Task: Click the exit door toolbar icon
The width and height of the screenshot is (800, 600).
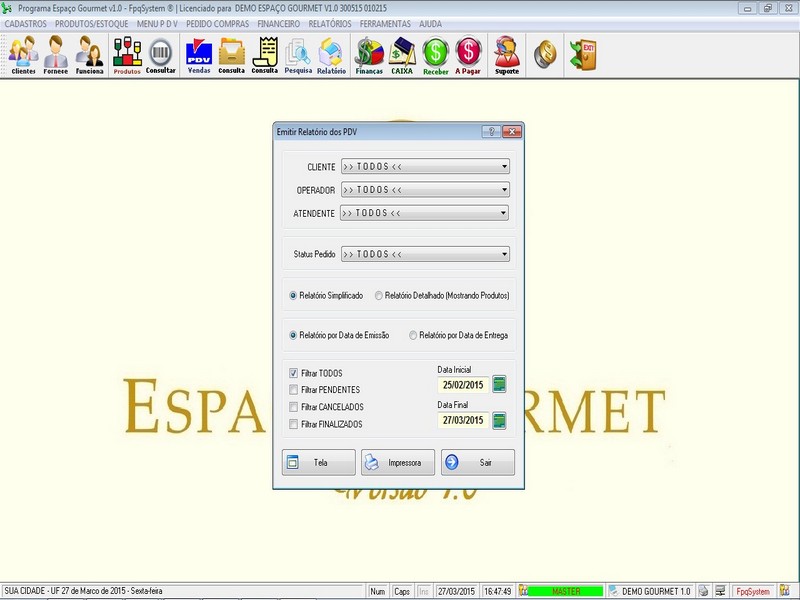Action: click(583, 54)
